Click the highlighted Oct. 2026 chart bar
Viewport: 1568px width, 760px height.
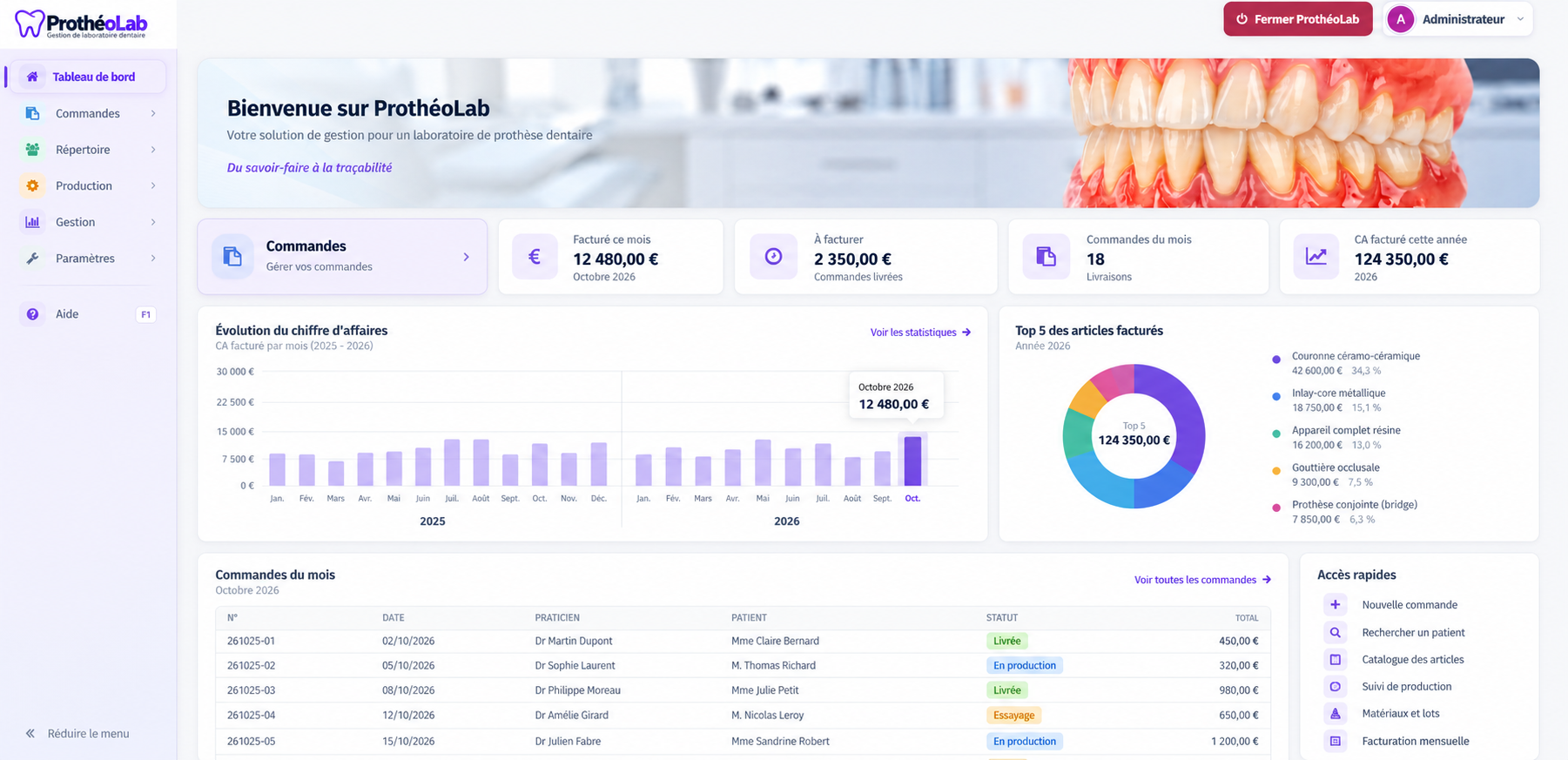tap(912, 461)
